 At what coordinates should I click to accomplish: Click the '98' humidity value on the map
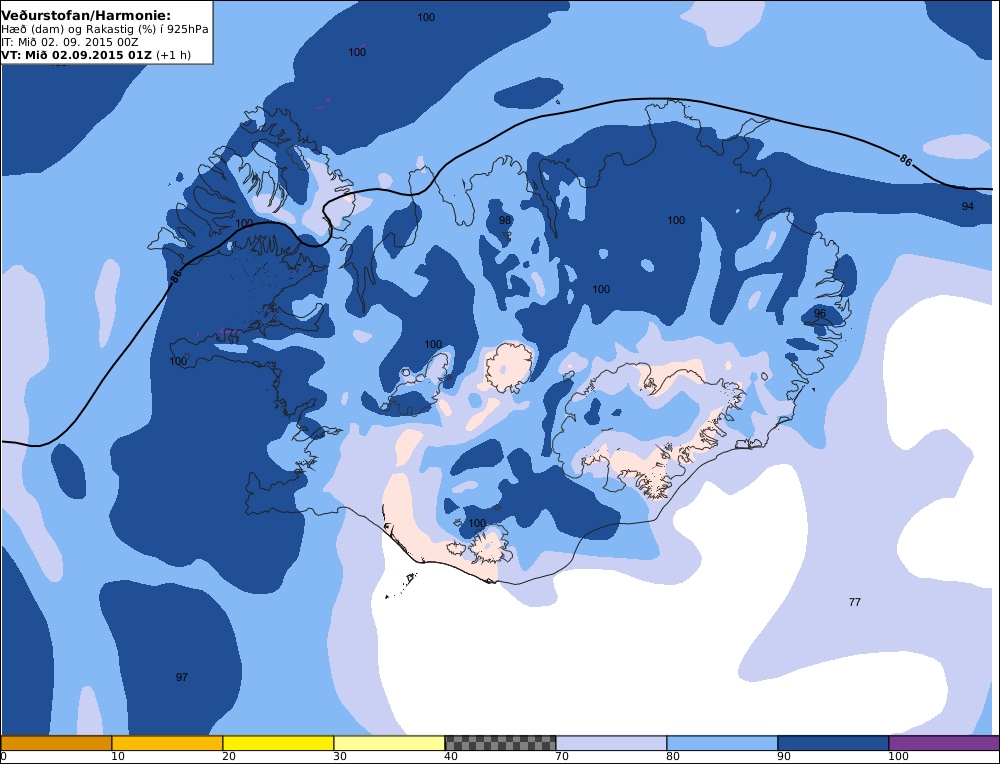click(x=504, y=220)
